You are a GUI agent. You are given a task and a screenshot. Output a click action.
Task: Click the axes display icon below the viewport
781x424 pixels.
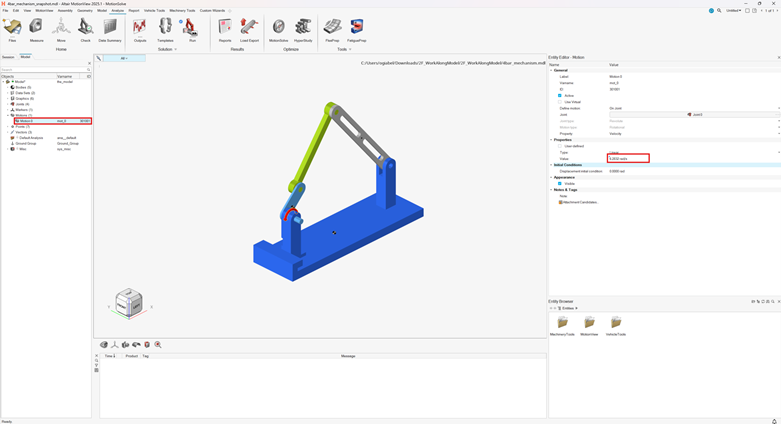tap(115, 345)
